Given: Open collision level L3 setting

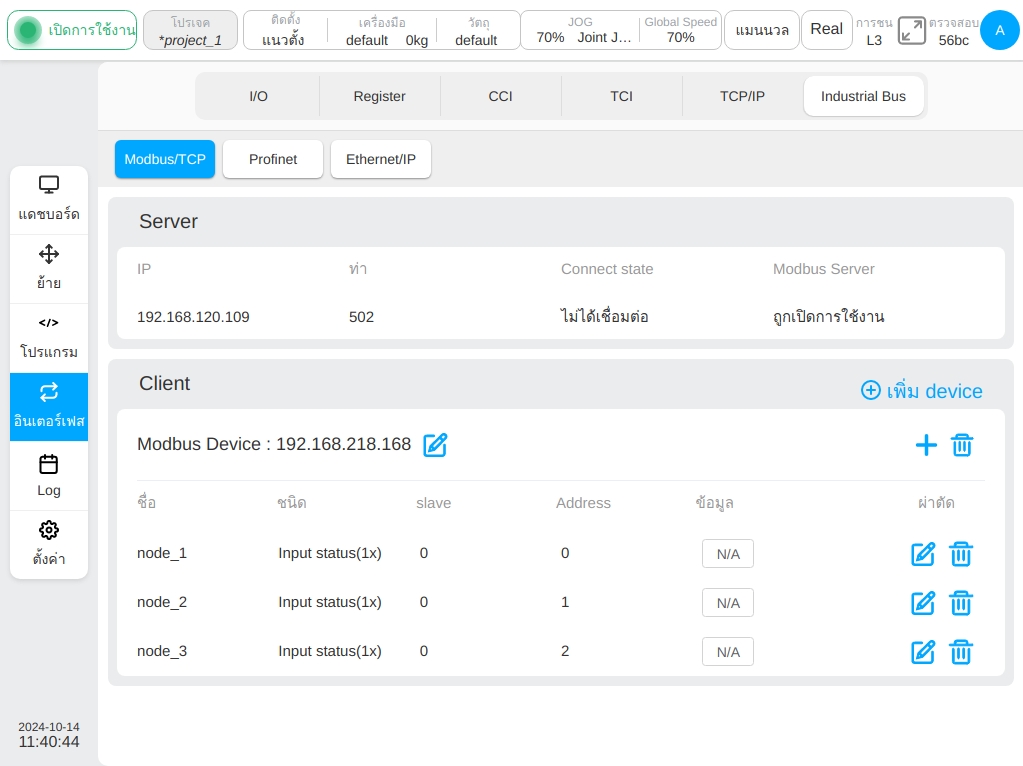Looking at the screenshot, I should (874, 31).
